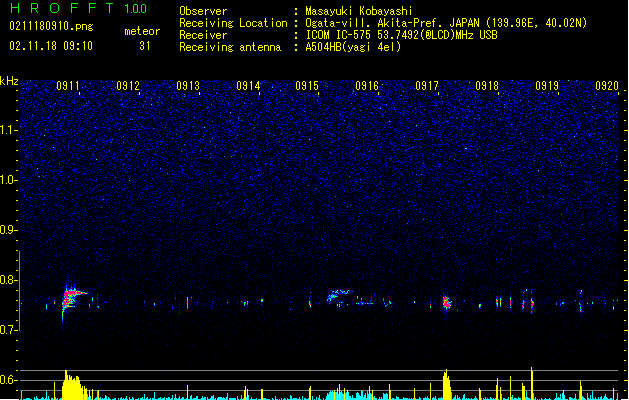This screenshot has width=629, height=400.
Task: Click the date stamp 02.11.18 09:10
Action: [51, 46]
